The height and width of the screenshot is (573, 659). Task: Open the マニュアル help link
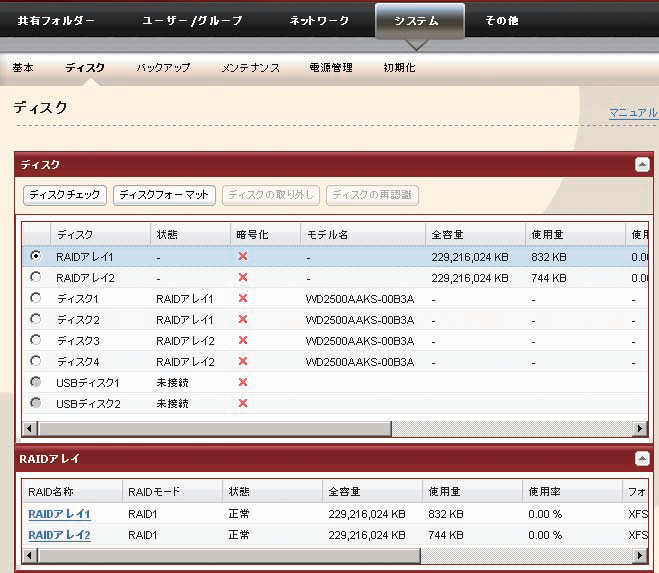click(x=633, y=113)
